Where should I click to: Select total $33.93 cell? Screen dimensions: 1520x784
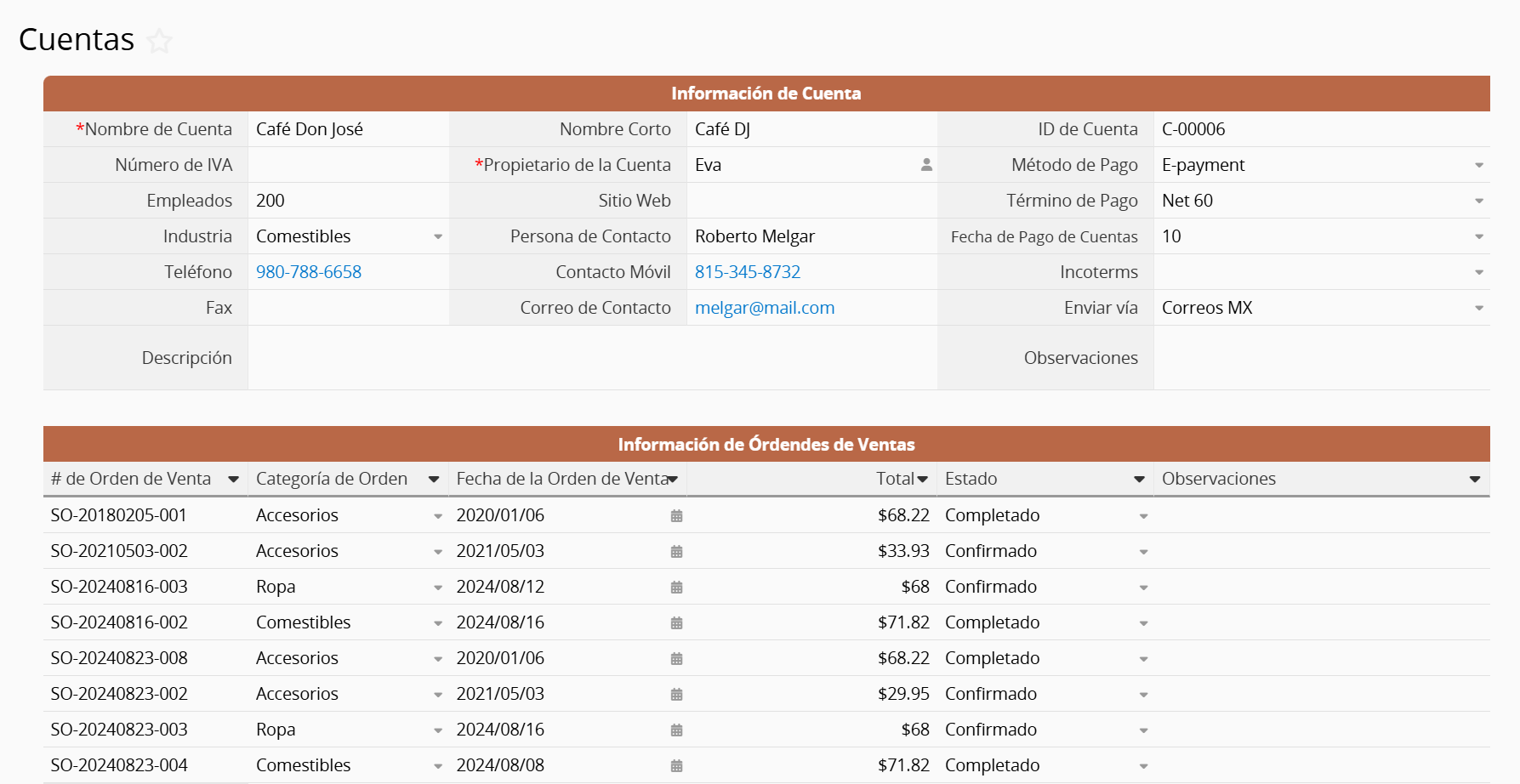coord(811,551)
